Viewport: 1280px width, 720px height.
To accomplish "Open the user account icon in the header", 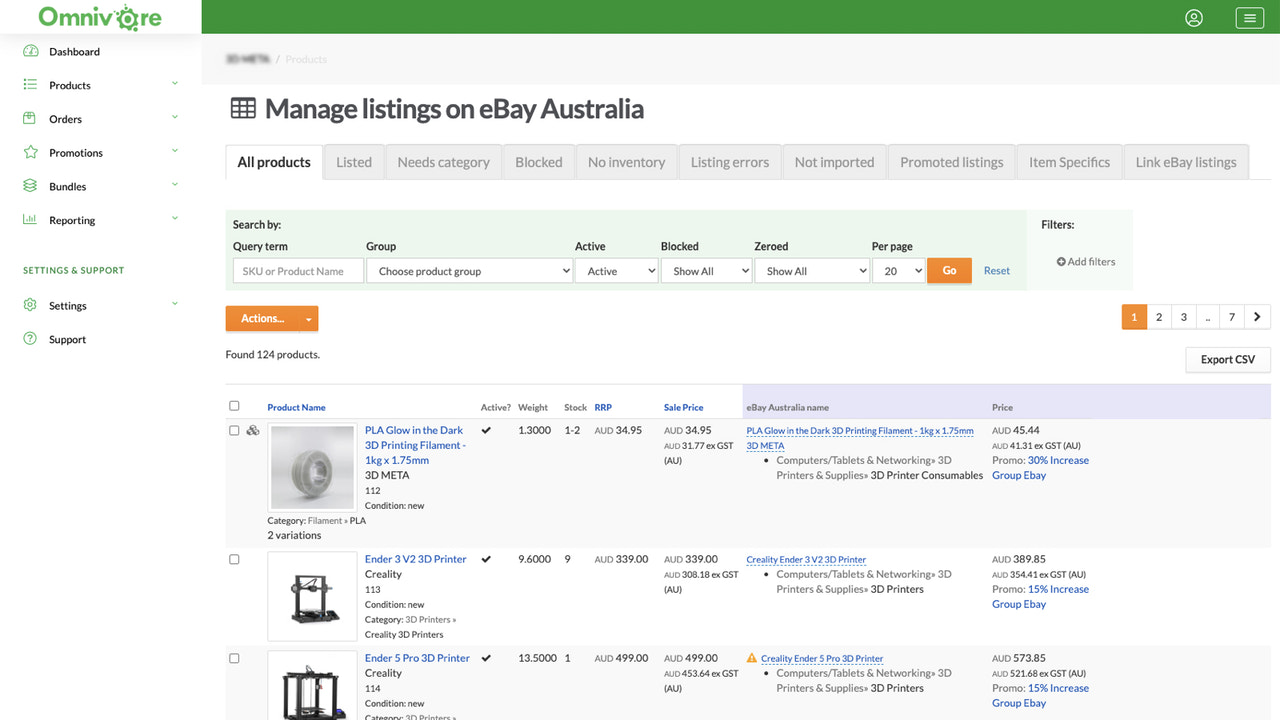I will tap(1193, 17).
